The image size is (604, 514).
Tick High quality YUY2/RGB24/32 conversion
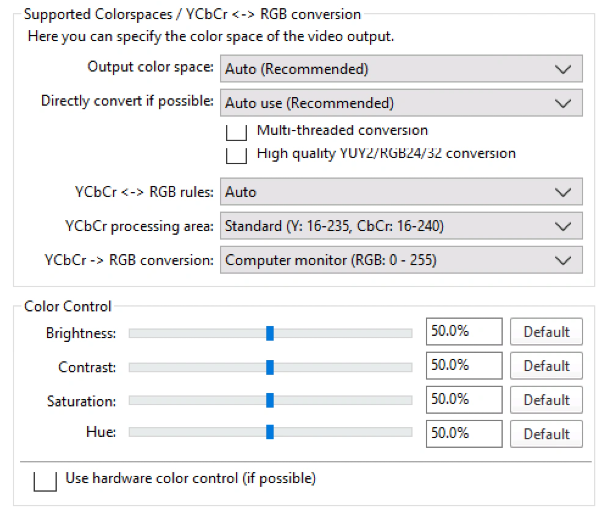pos(236,155)
